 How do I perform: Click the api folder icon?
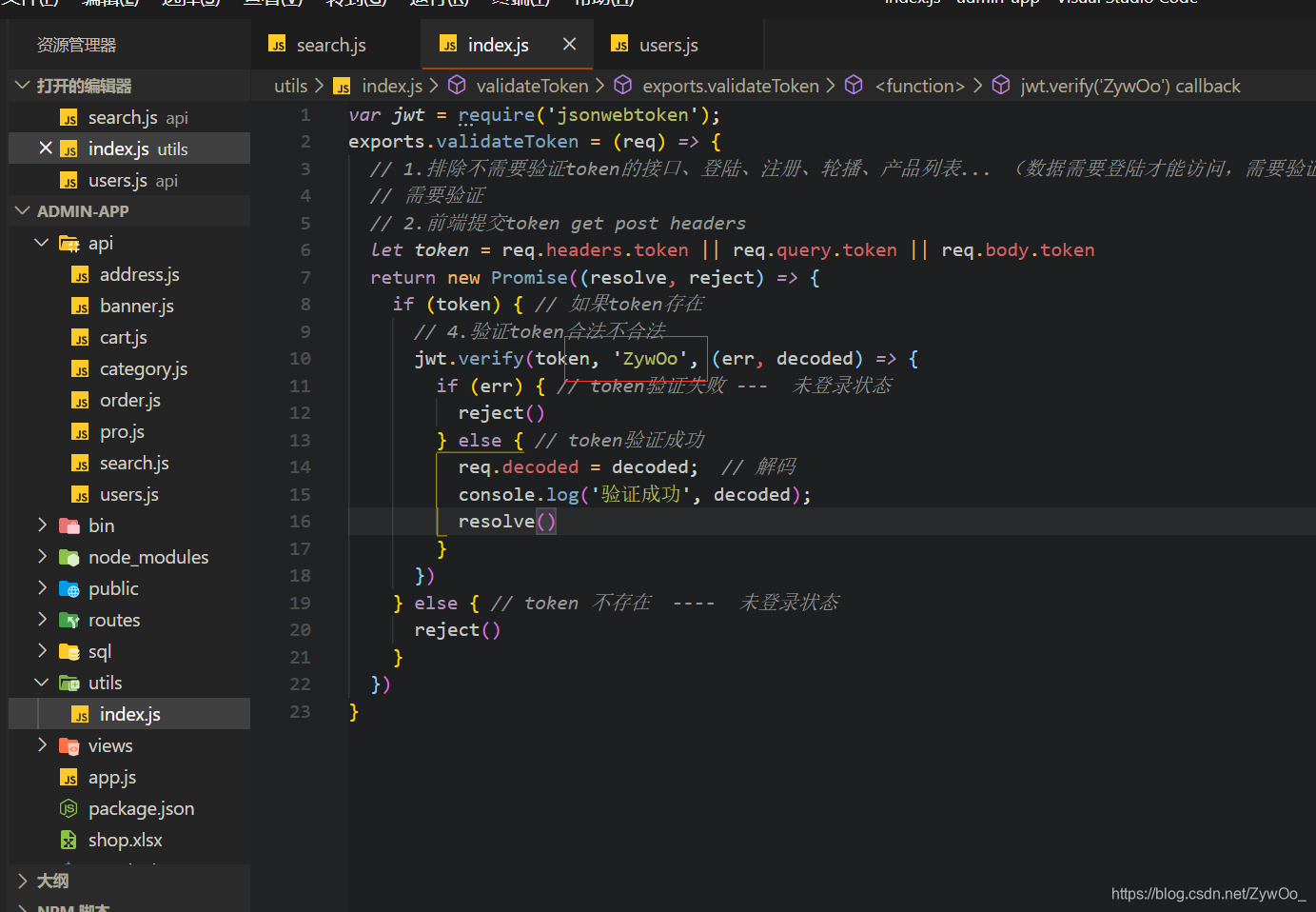(x=69, y=243)
